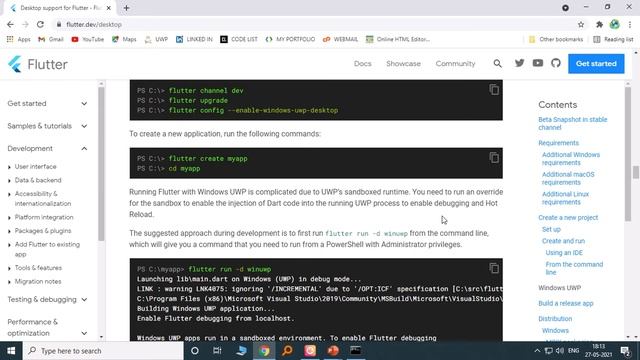Copy the flutter run -d winuwp code block

click(494, 268)
